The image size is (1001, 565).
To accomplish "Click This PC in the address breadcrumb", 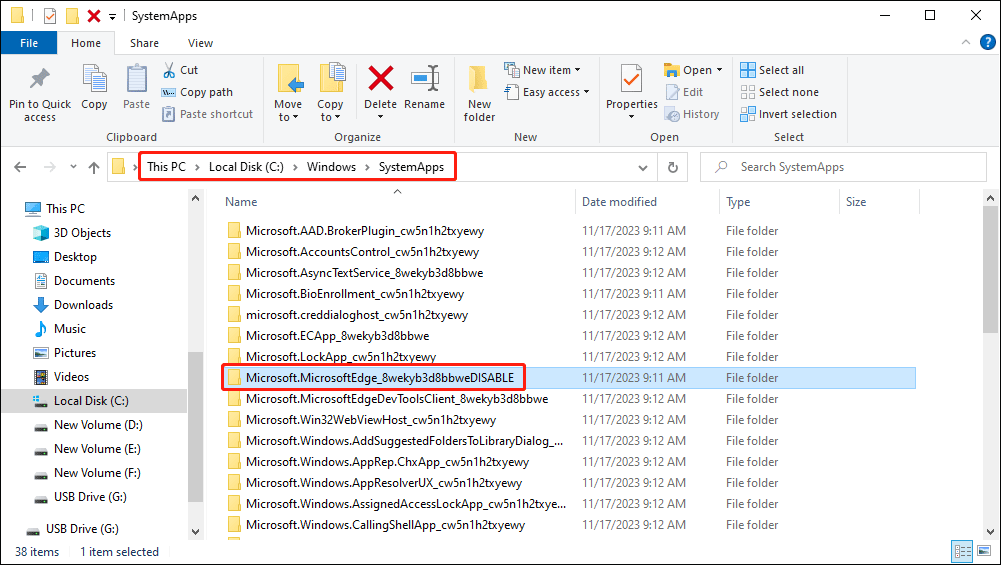I will [166, 167].
